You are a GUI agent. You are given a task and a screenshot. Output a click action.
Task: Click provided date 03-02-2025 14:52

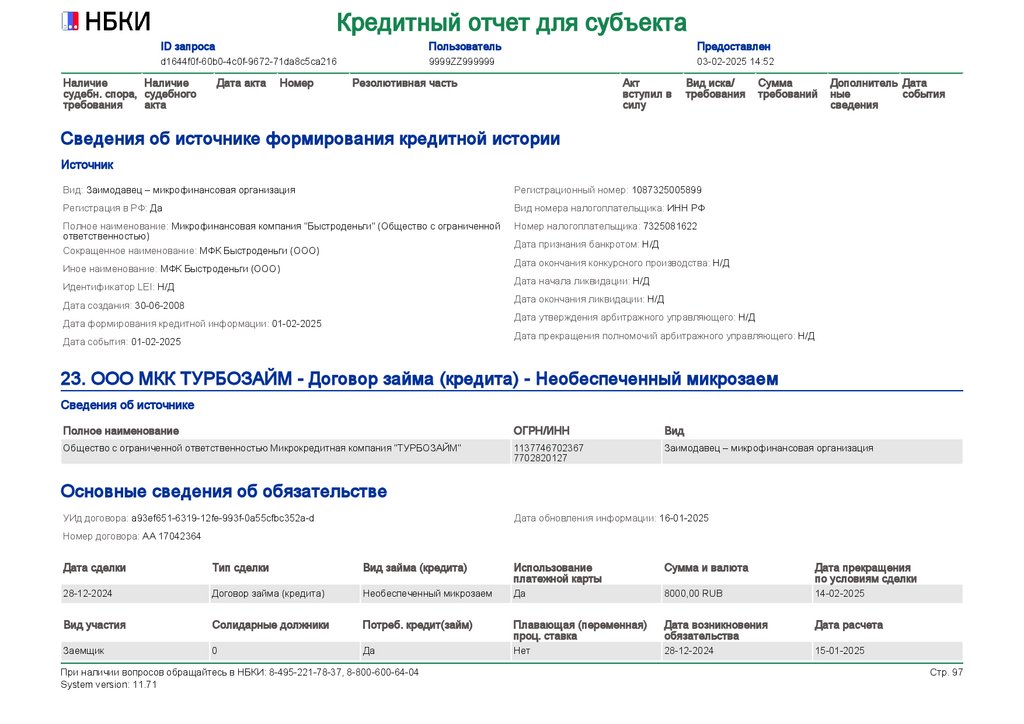735,61
